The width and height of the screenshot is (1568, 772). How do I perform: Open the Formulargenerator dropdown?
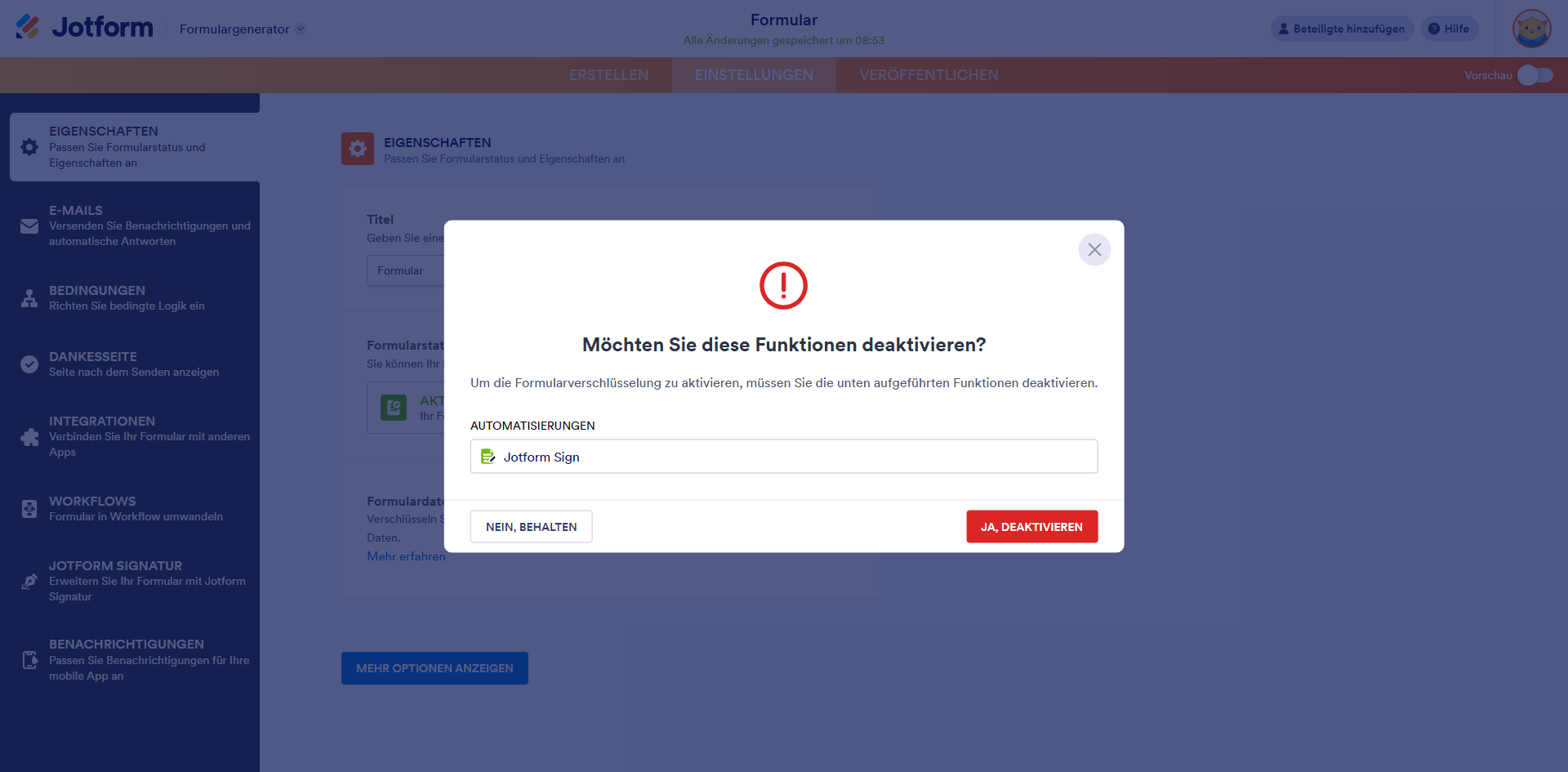(243, 29)
